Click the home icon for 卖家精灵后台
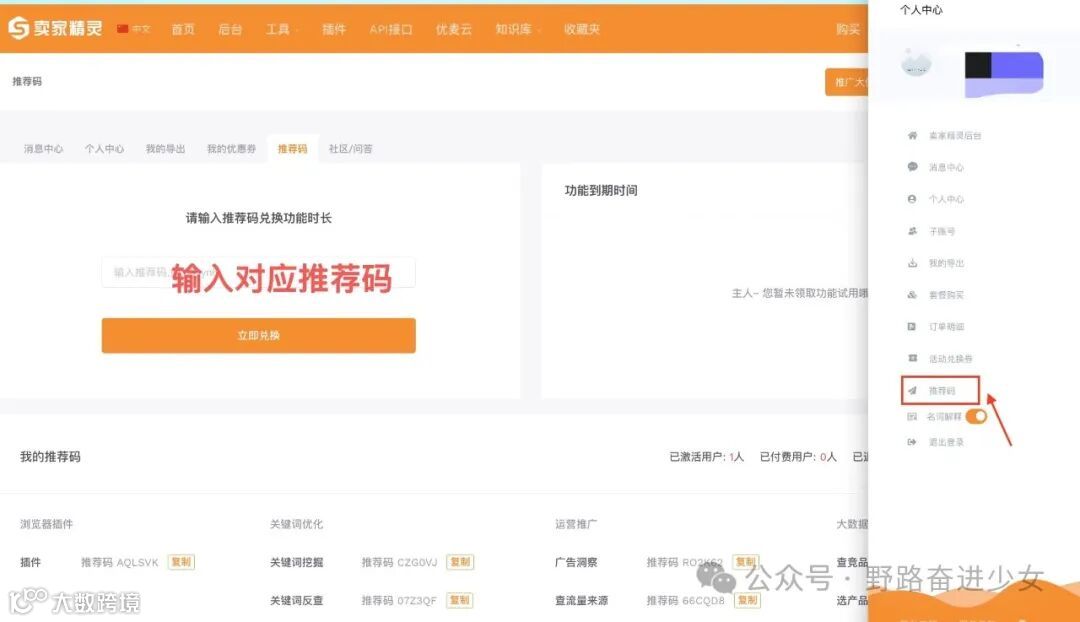Viewport: 1080px width, 622px height. tap(912, 136)
